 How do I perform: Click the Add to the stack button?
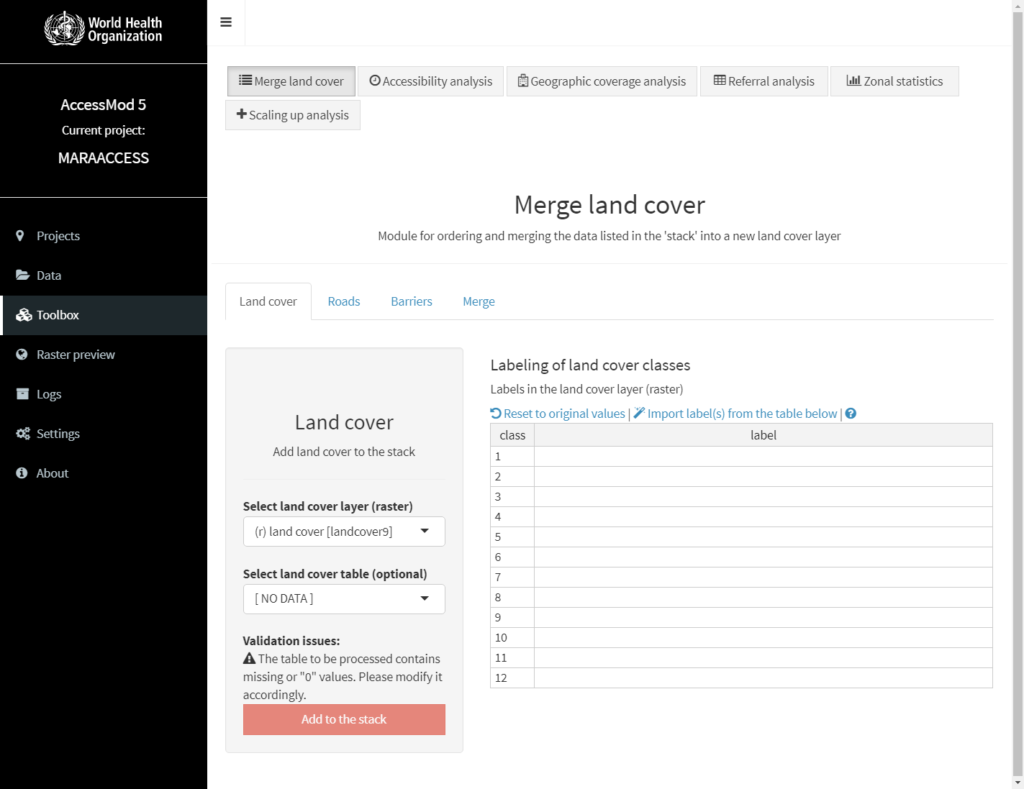pyautogui.click(x=344, y=719)
